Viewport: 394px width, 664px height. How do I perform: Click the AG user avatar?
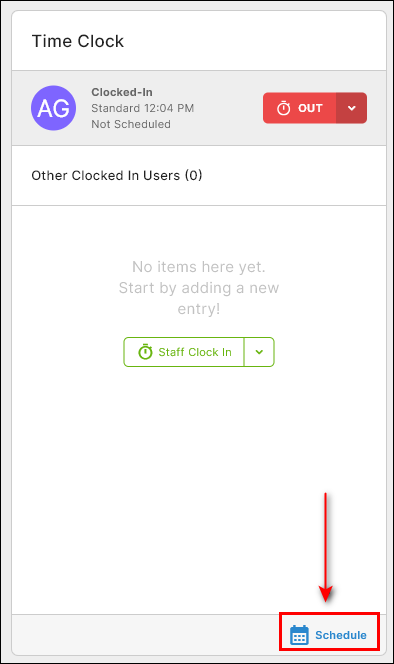tap(53, 108)
